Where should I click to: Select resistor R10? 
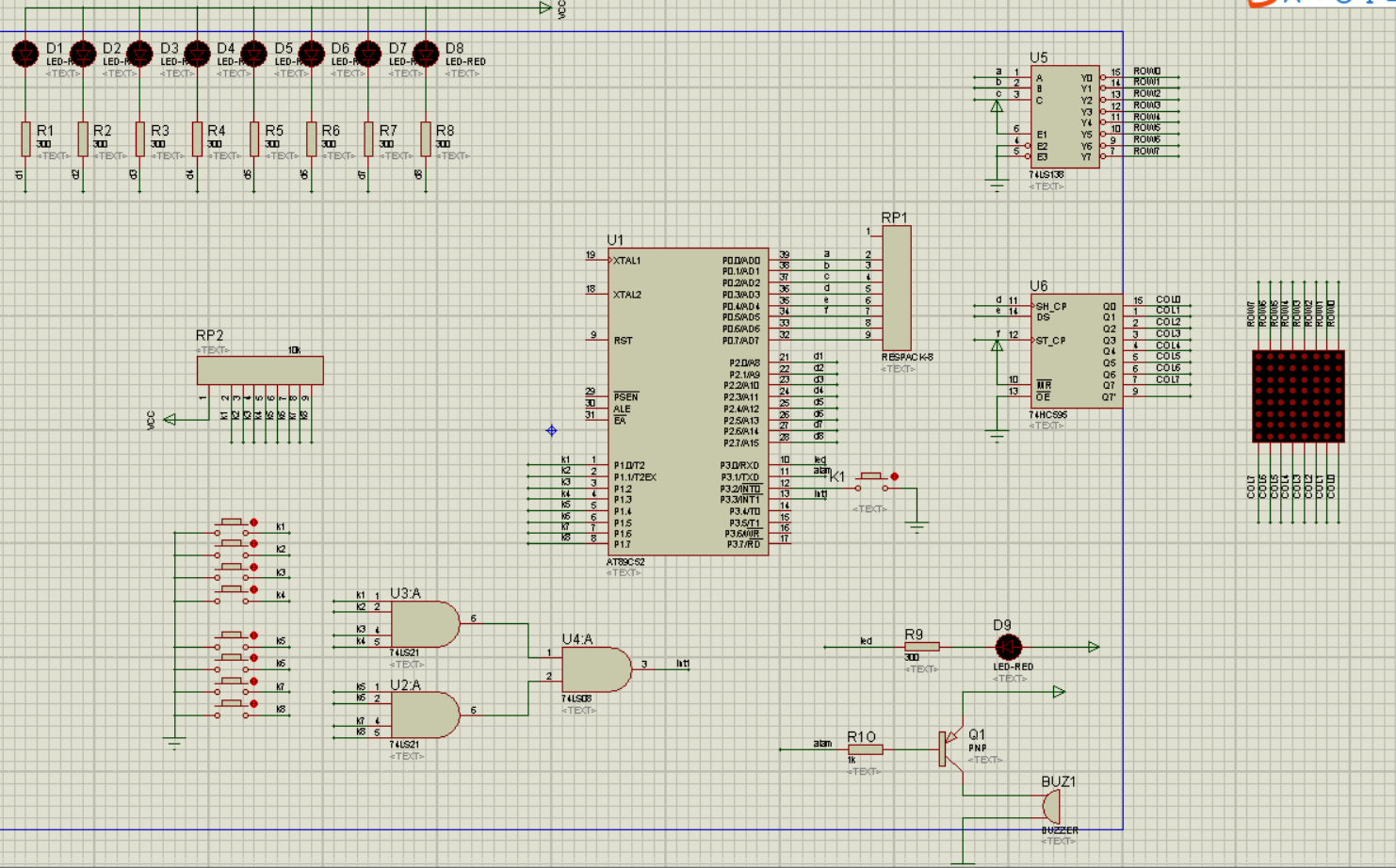pyautogui.click(x=865, y=749)
